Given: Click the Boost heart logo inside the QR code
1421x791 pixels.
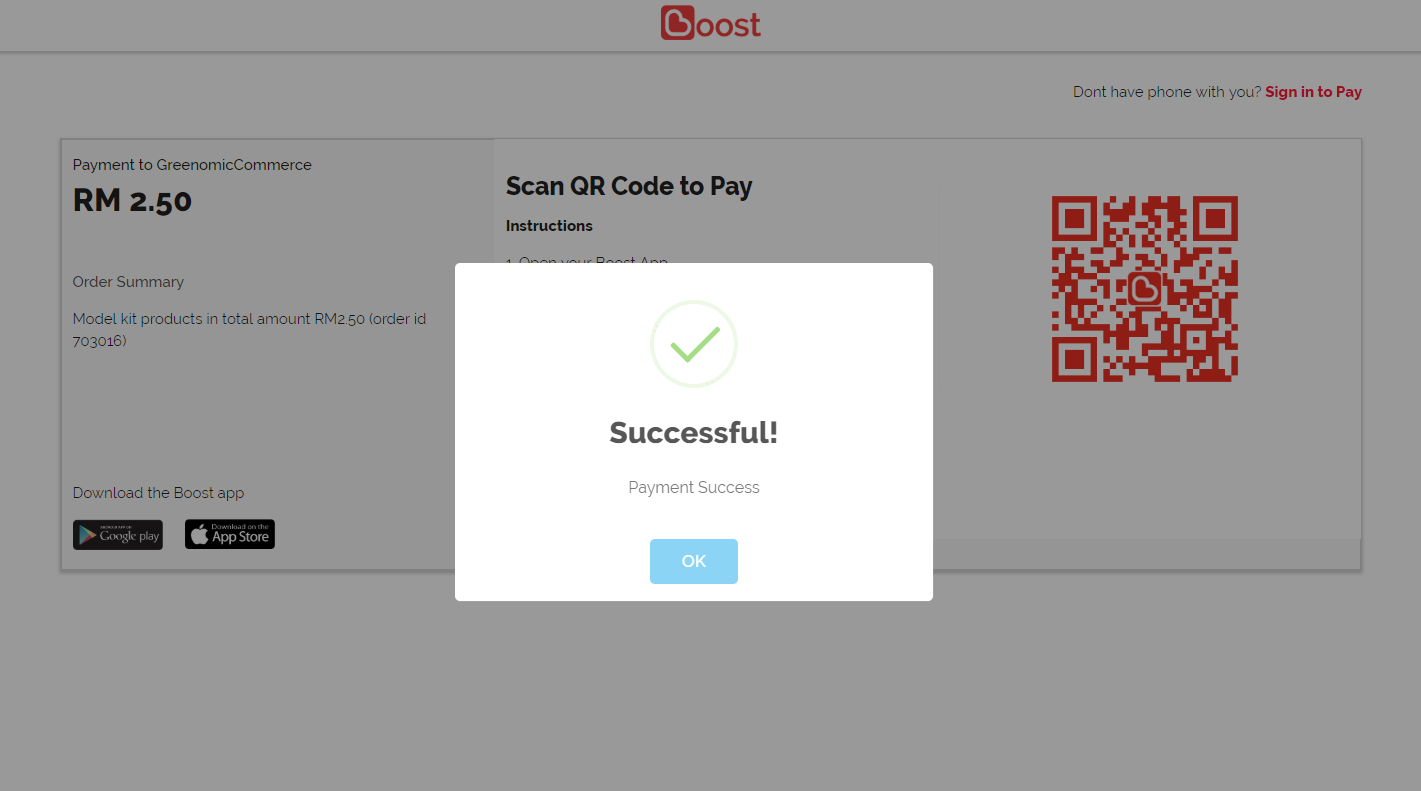Looking at the screenshot, I should (x=1144, y=289).
